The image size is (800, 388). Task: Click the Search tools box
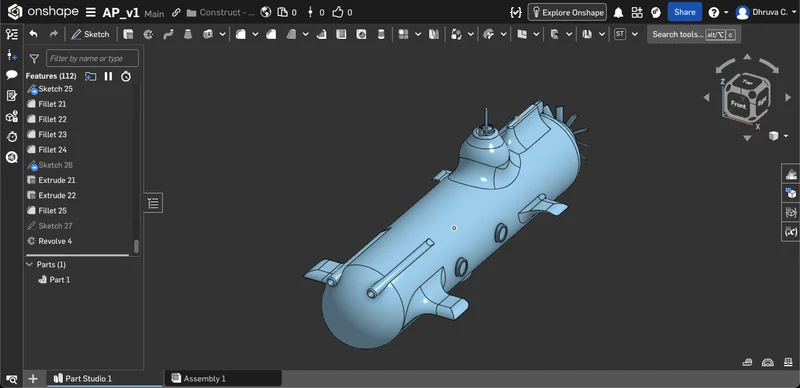tap(694, 34)
